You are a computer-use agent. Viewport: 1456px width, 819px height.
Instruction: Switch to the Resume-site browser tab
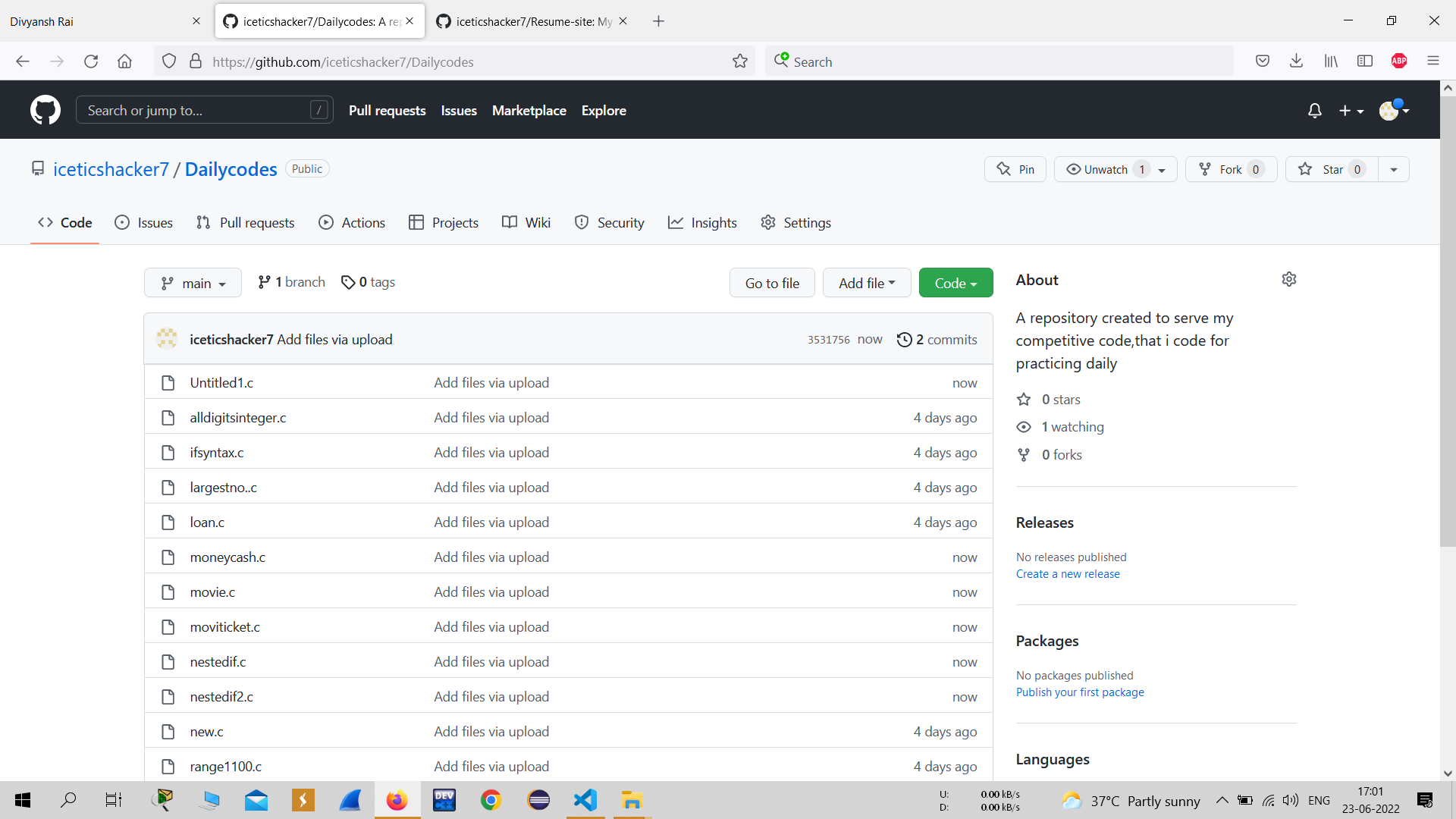pos(532,21)
